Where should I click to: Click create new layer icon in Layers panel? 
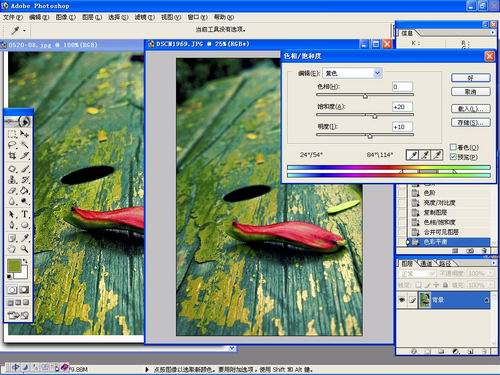click(x=470, y=351)
